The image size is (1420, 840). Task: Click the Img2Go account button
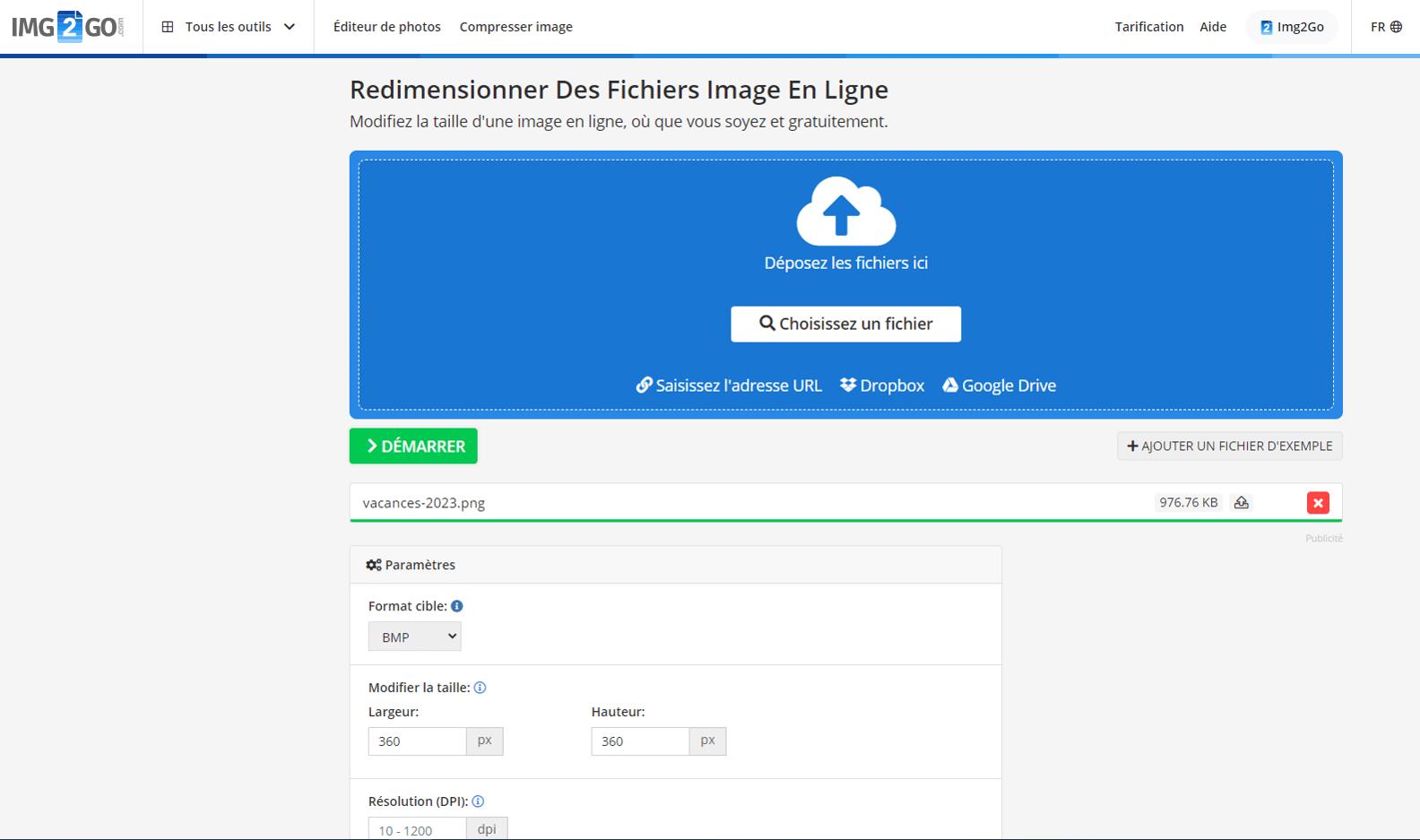click(x=1292, y=27)
